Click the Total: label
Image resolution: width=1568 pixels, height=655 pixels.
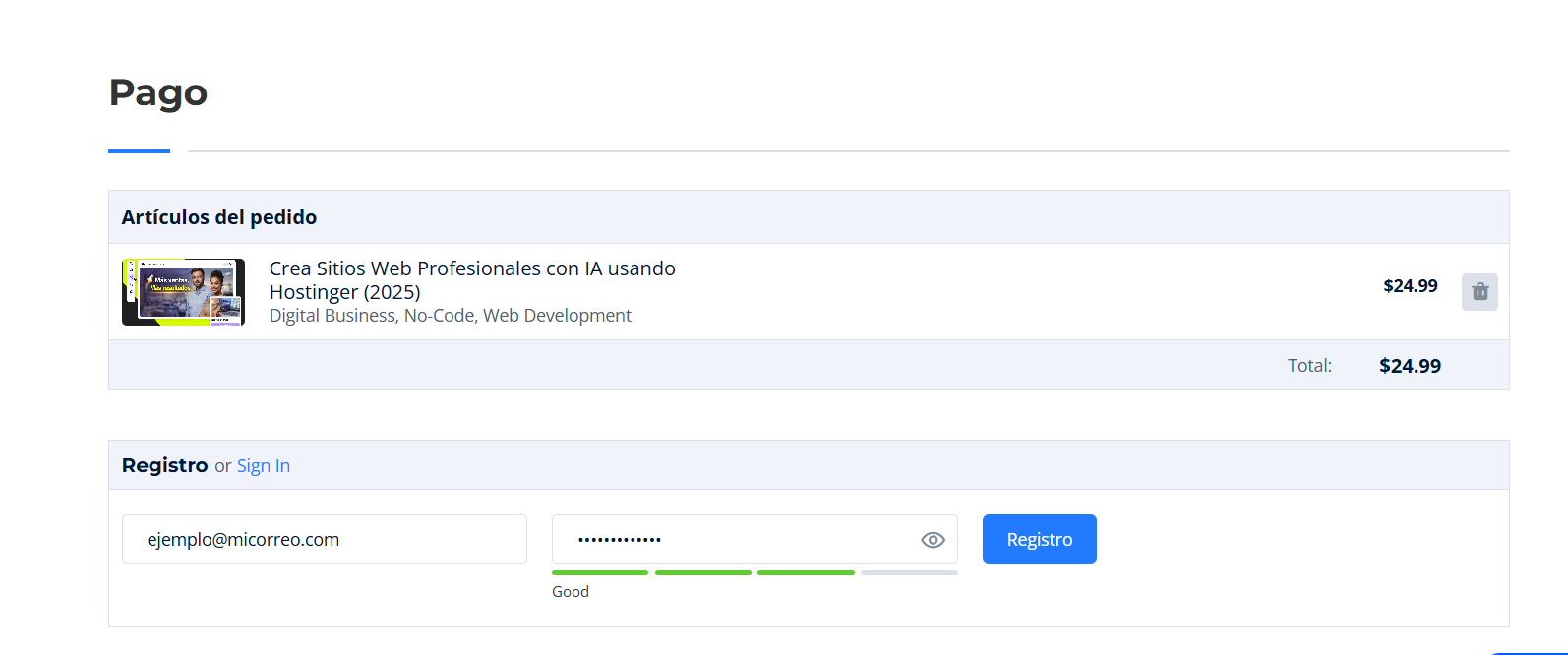(x=1308, y=366)
